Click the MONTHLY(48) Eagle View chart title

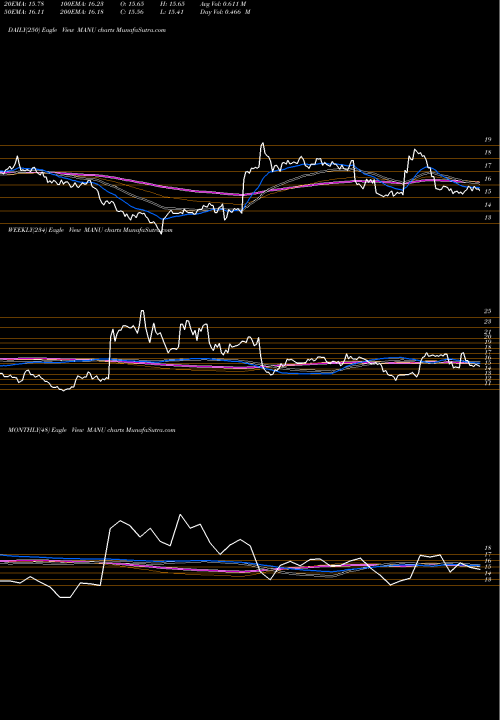[x=91, y=430]
